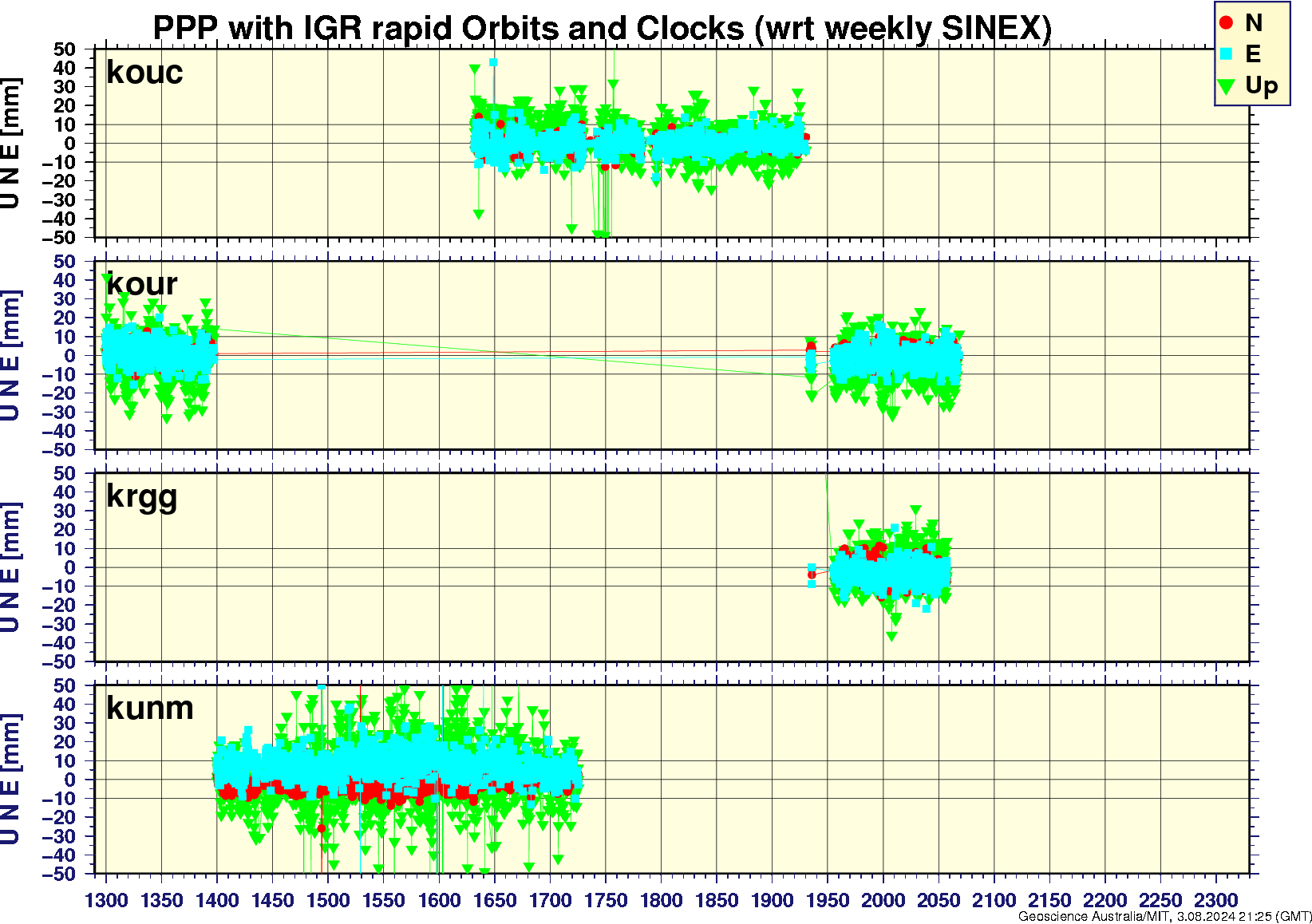Click x-axis label 1950
The height and width of the screenshot is (924, 1312).
(828, 900)
